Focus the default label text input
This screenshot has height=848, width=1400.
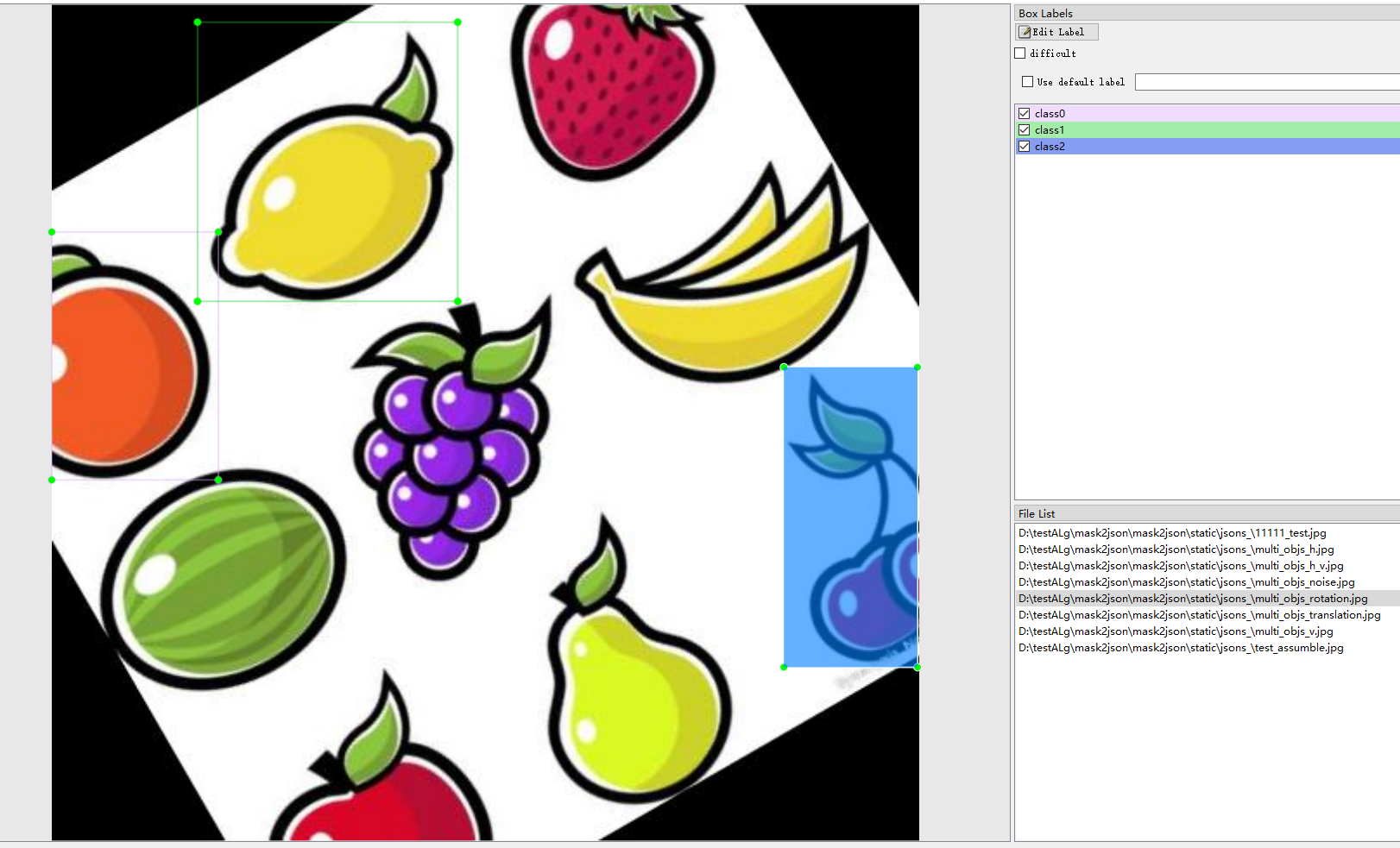[x=1267, y=82]
